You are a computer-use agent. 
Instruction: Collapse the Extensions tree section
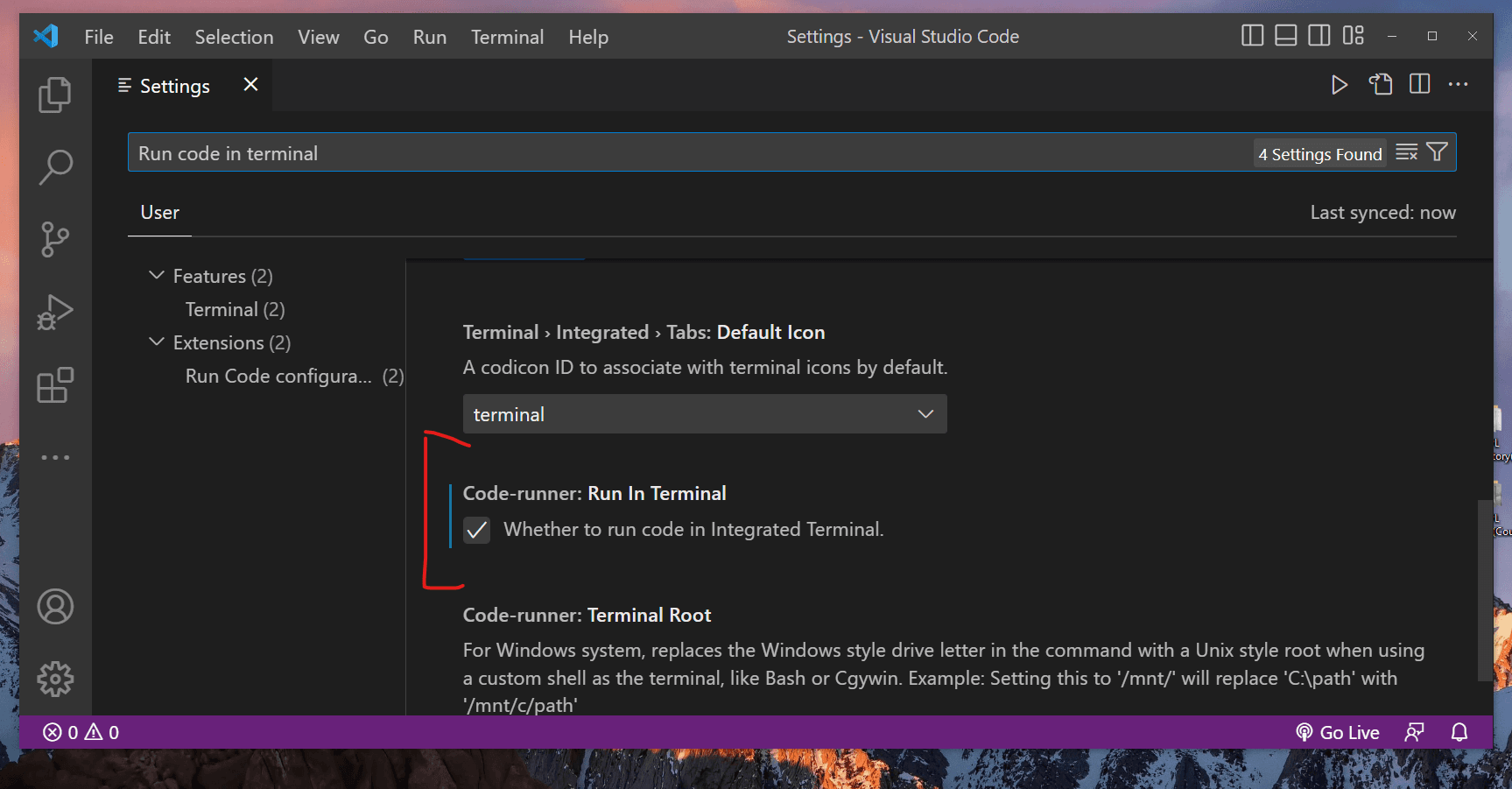coord(157,342)
